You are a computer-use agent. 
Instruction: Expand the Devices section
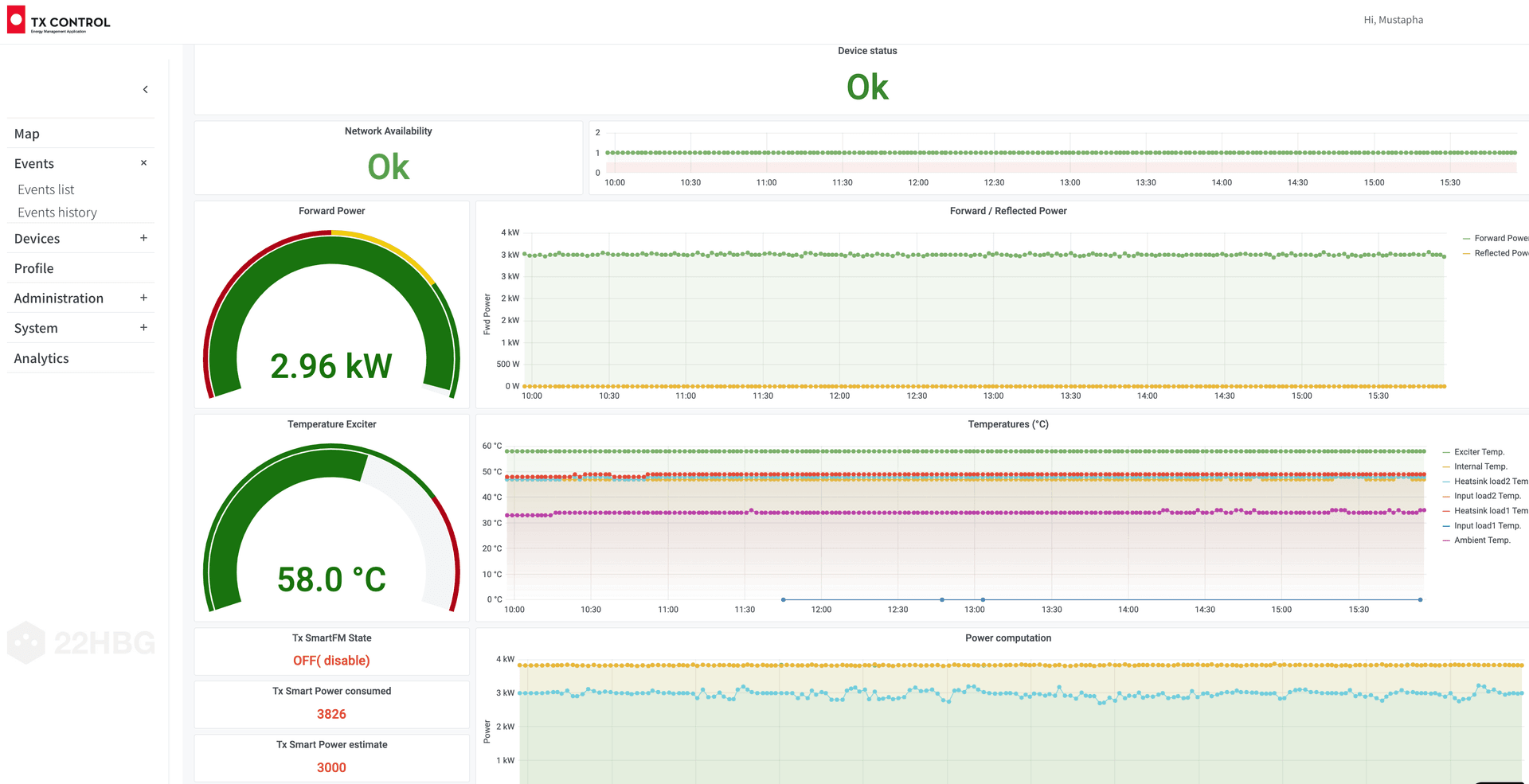pos(143,238)
